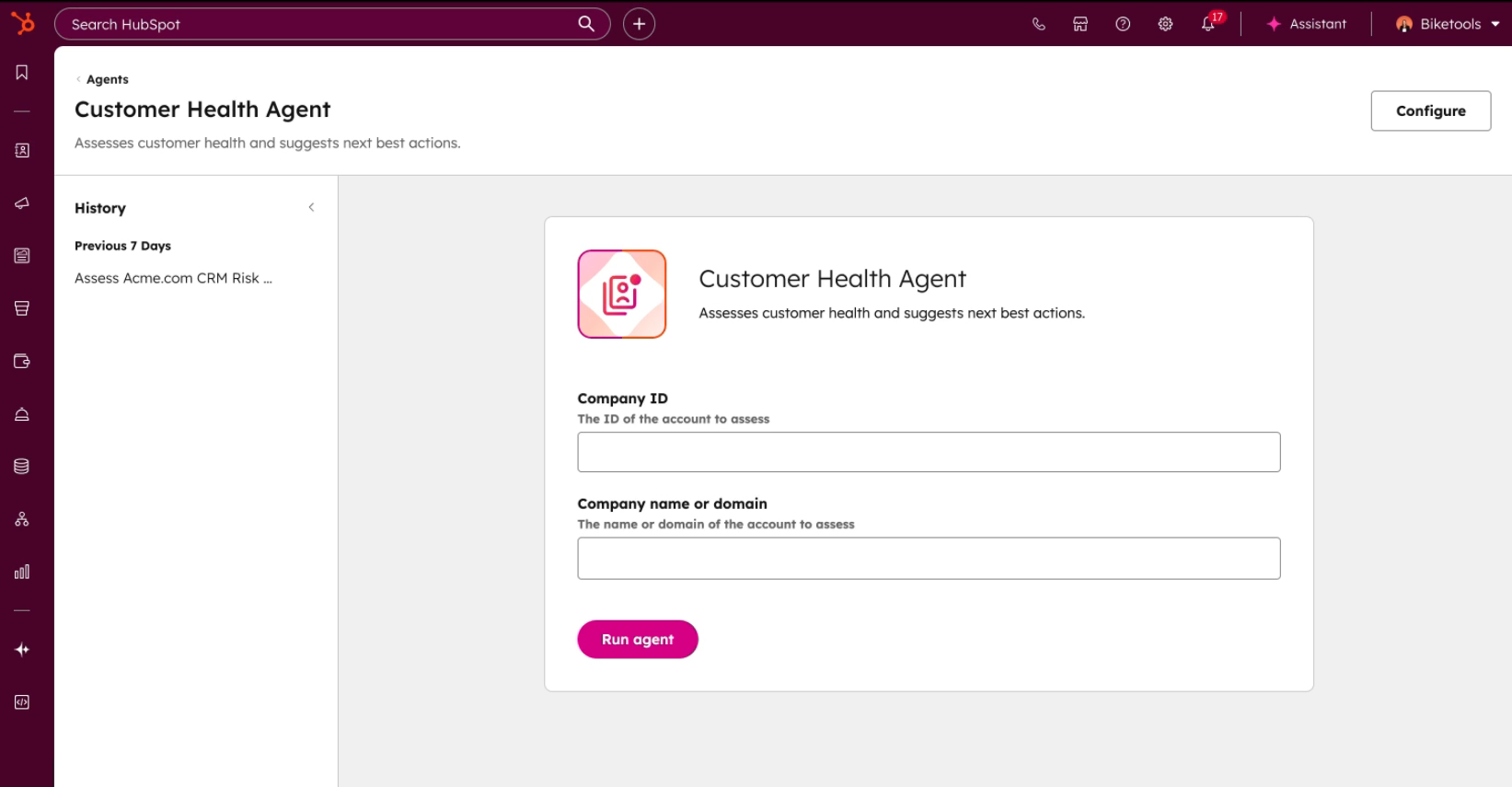The width and height of the screenshot is (1512, 787).
Task: Click the help question mark icon
Action: tap(1123, 24)
